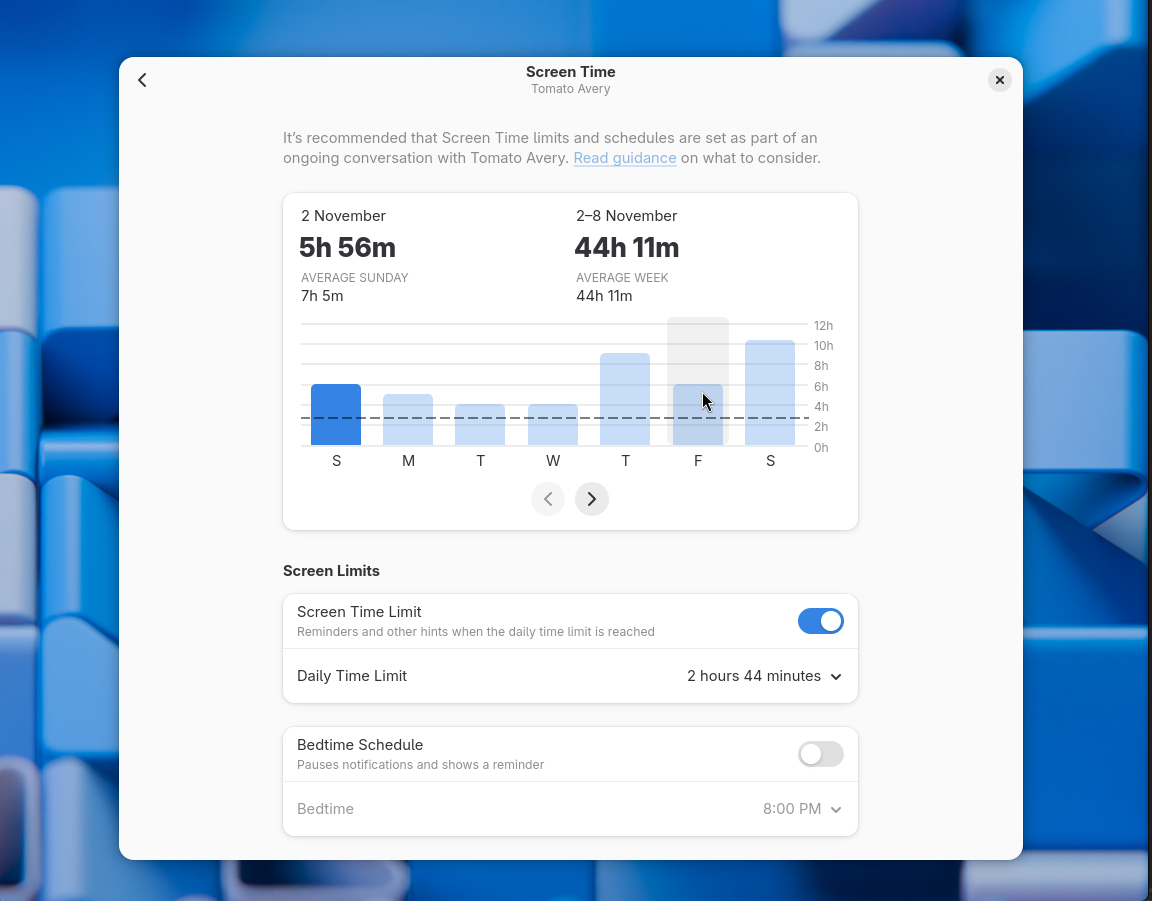Viewport: 1152px width, 901px height.
Task: Select the Wednesday usage bar
Action: [x=553, y=425]
